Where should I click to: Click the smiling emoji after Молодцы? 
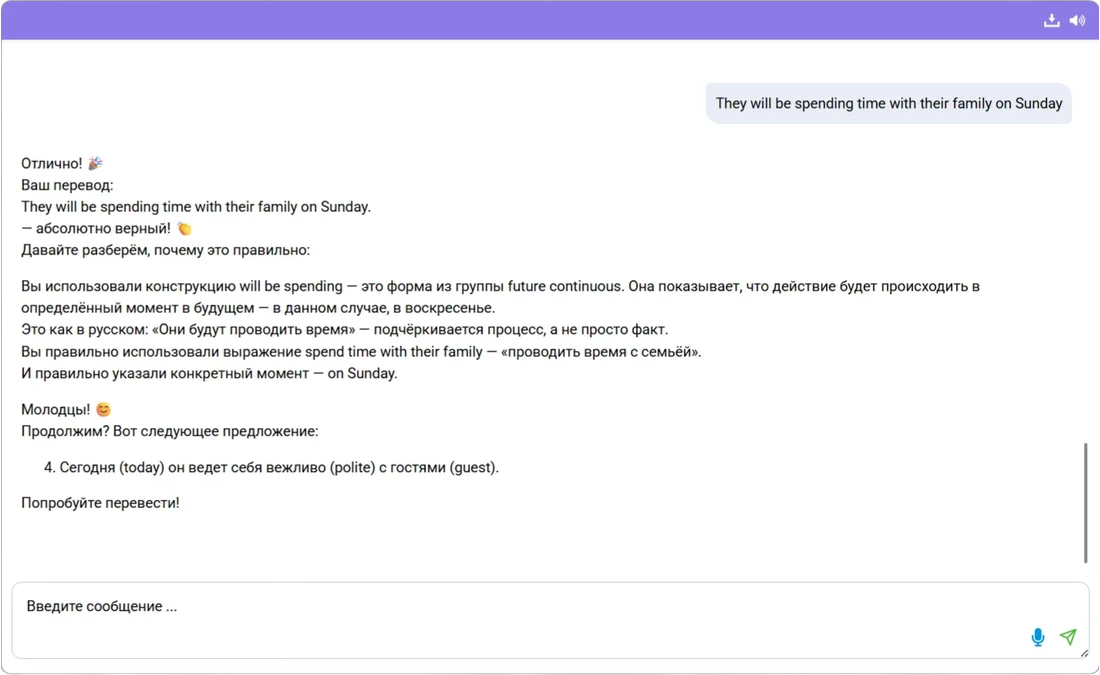coord(103,409)
